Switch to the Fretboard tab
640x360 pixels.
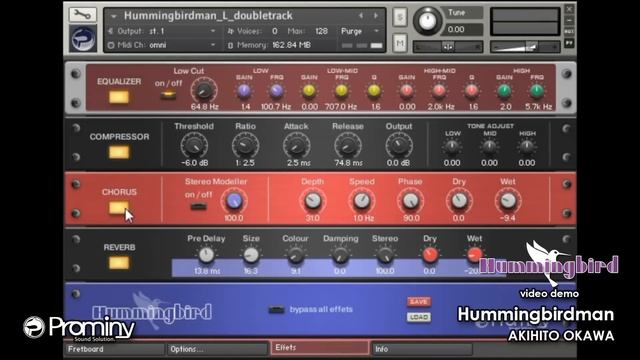115,349
